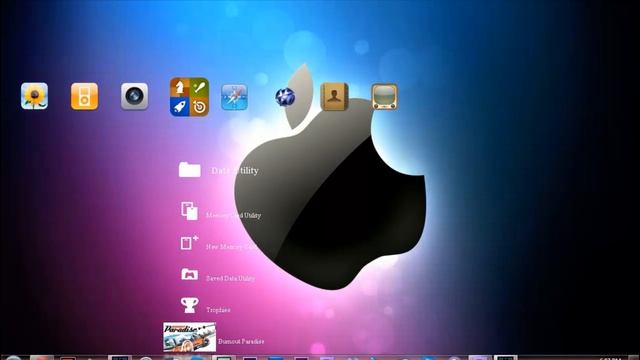This screenshot has width=640, height=360.
Task: Select the blue star ball icon
Action: point(285,97)
